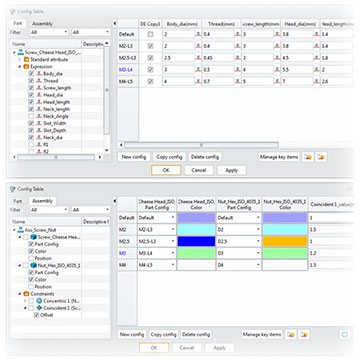This screenshot has height=360, width=360.
Task: Click the Screw_Cheese Head_ISO part icon at tree root
Action: tap(20, 53)
